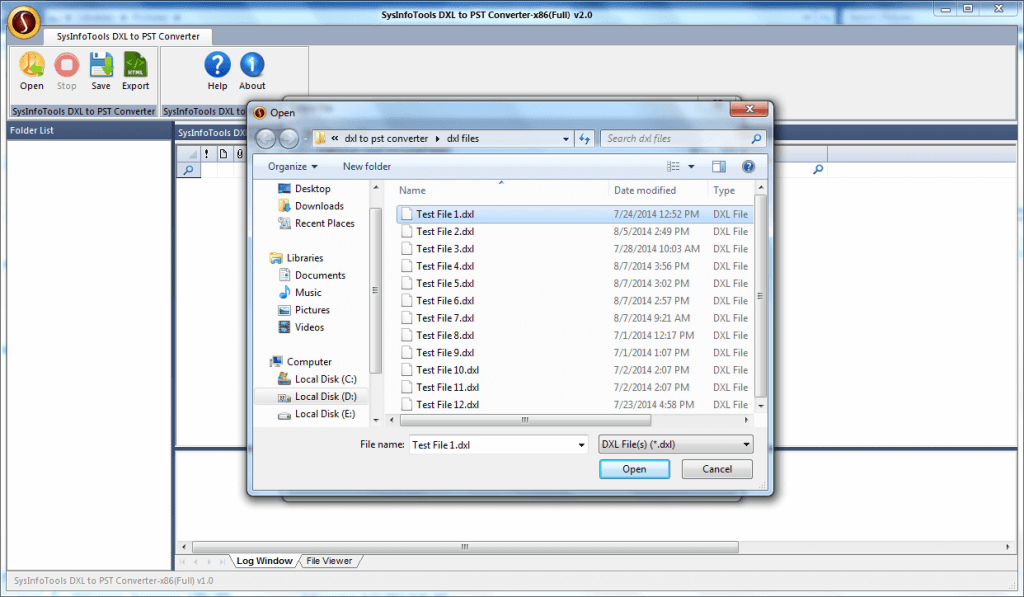Expand the address bar path dropdown
Viewport: 1024px width, 597px height.
tap(566, 138)
